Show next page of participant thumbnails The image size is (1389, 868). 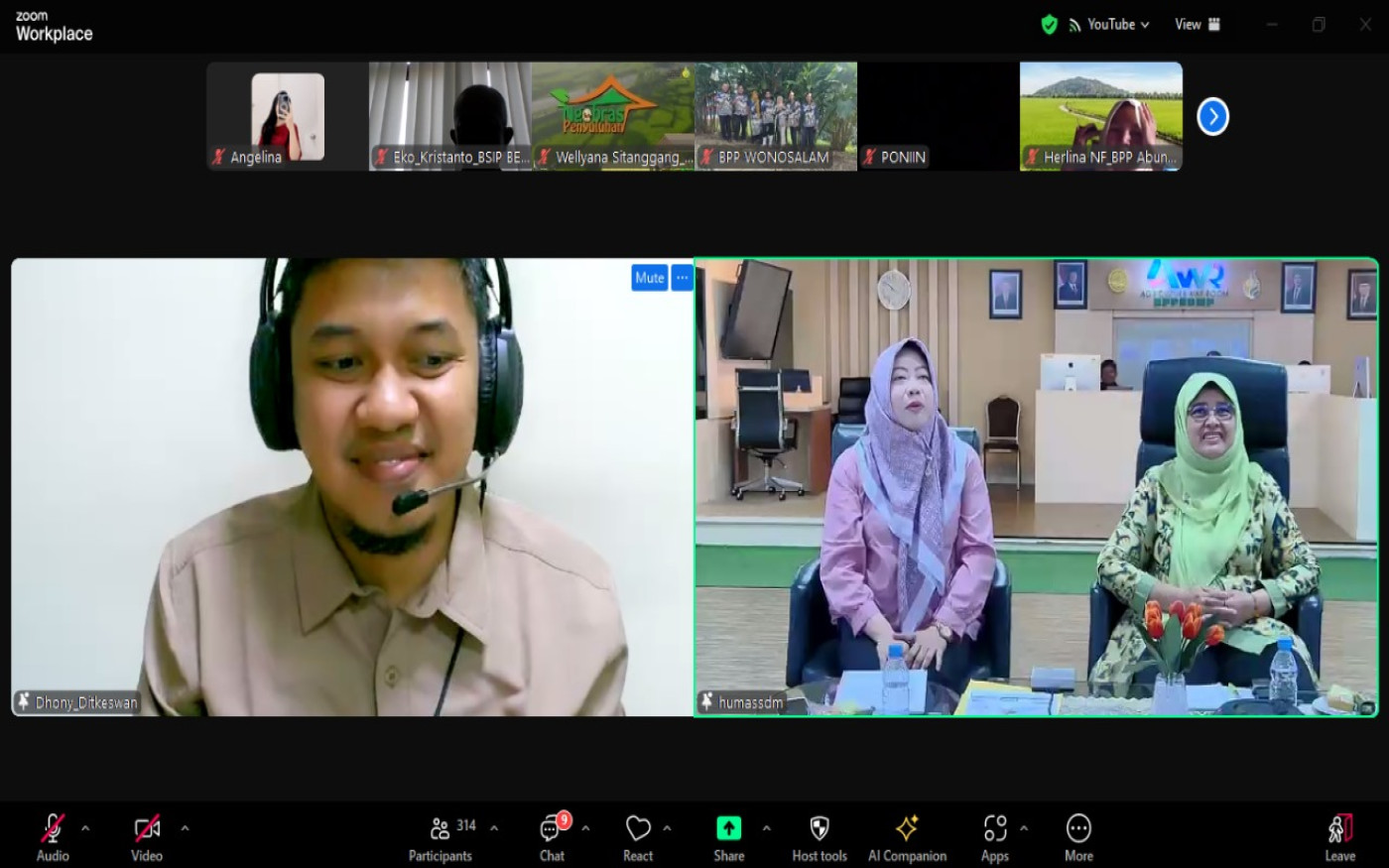[x=1212, y=117]
